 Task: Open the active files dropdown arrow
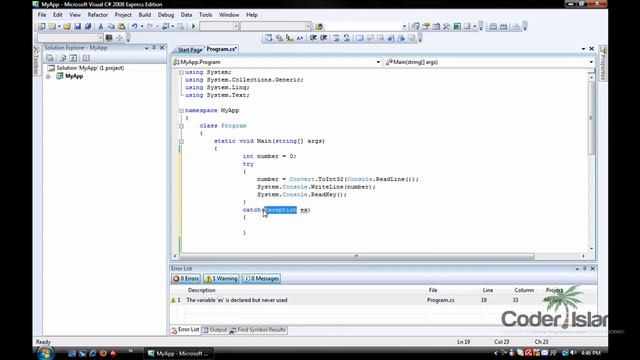tap(583, 49)
